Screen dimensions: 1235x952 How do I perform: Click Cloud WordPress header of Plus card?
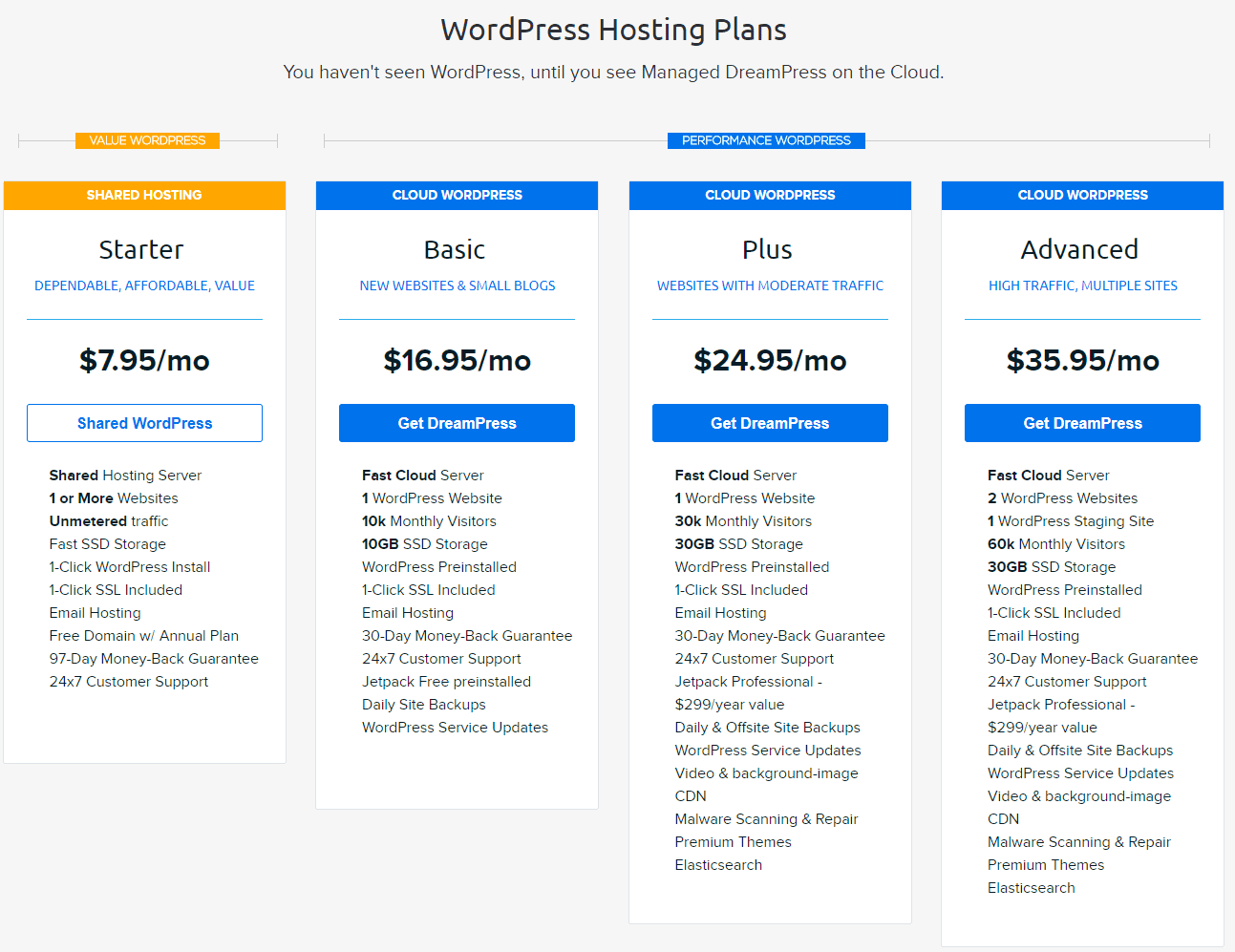click(770, 195)
